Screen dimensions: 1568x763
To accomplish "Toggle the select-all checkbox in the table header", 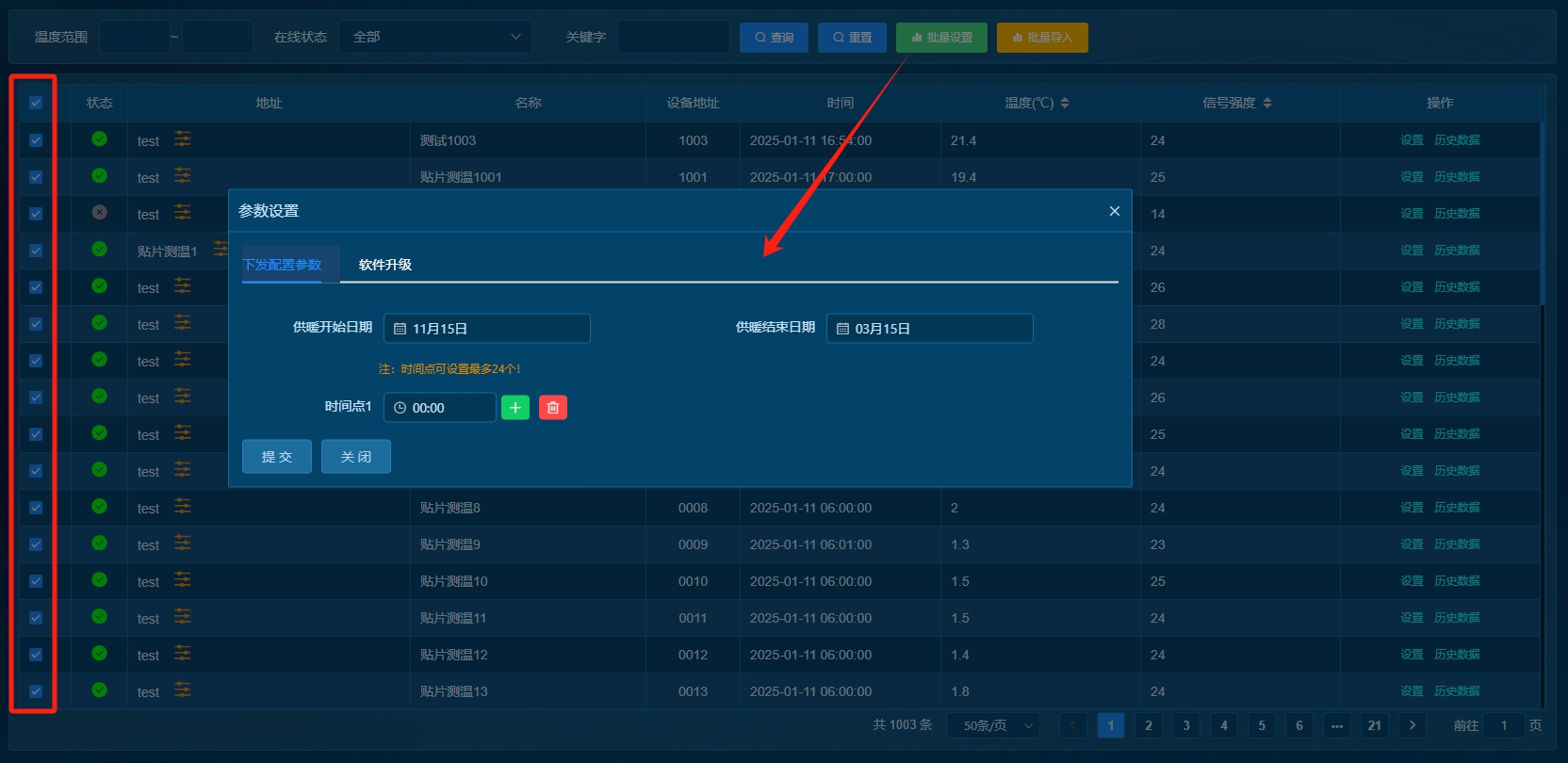I will point(36,103).
